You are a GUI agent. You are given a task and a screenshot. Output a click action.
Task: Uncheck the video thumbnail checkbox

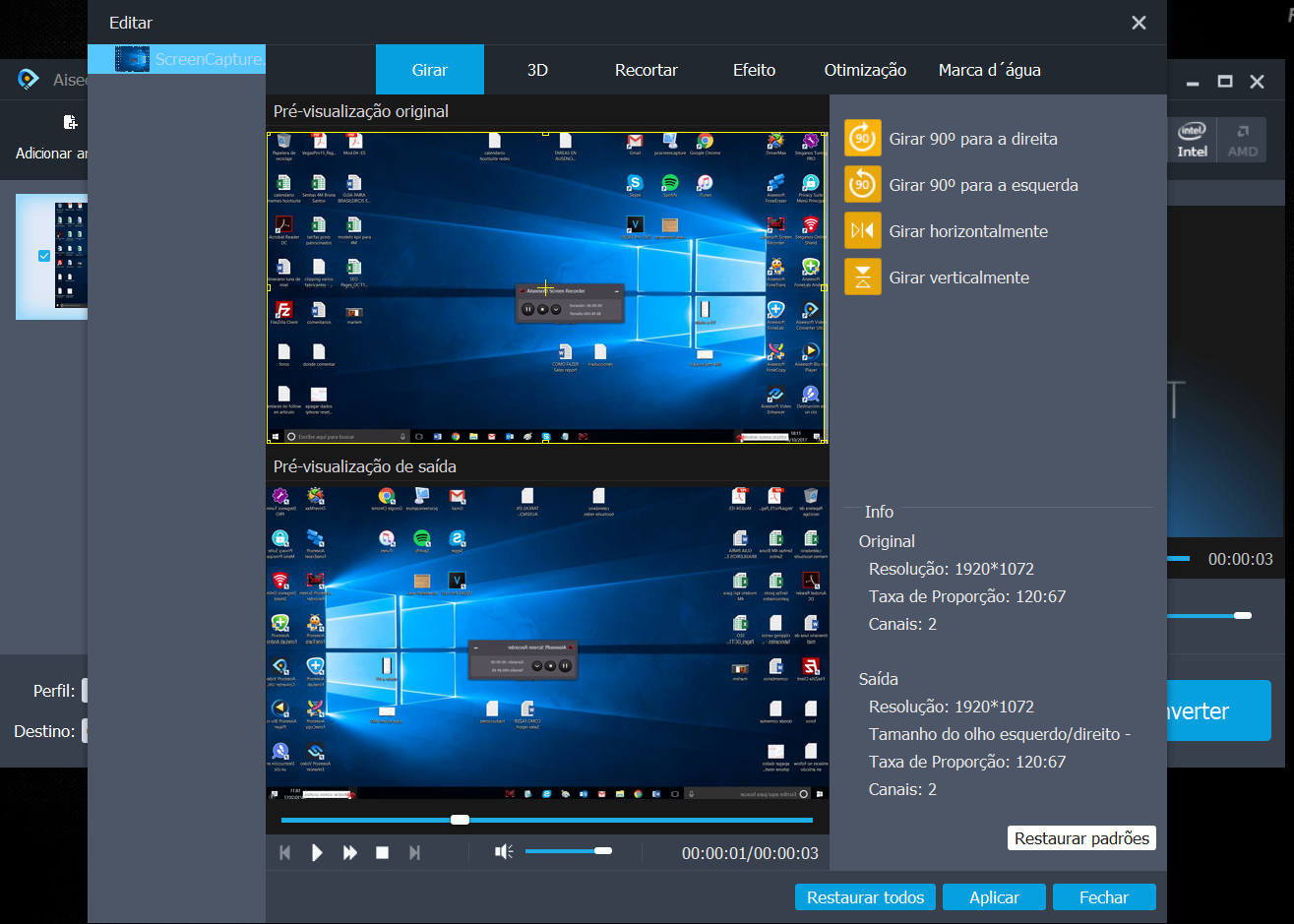point(43,256)
